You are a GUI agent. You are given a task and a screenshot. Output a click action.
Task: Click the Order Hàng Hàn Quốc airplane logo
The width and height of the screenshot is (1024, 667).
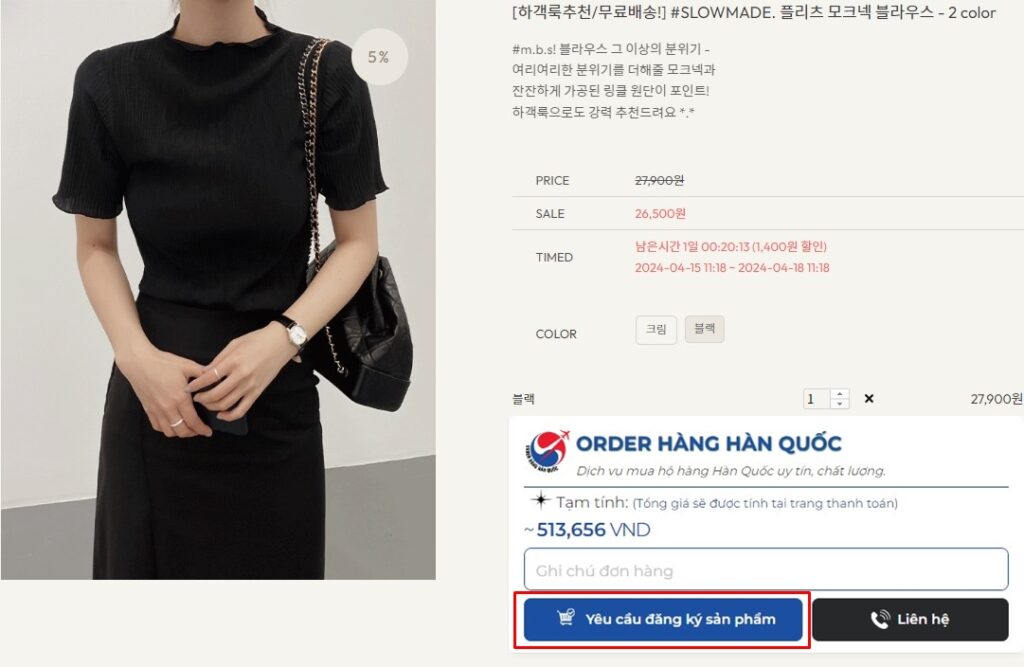547,451
